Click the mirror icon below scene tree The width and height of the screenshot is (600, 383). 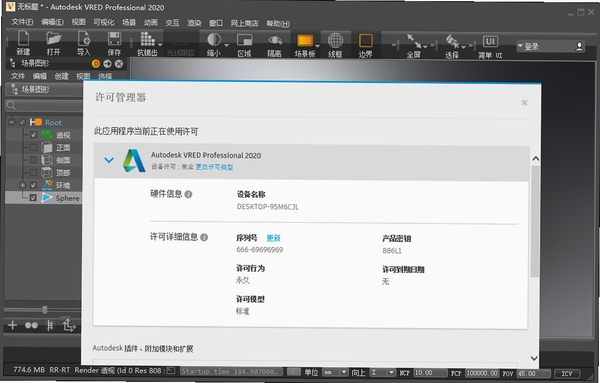click(50, 326)
